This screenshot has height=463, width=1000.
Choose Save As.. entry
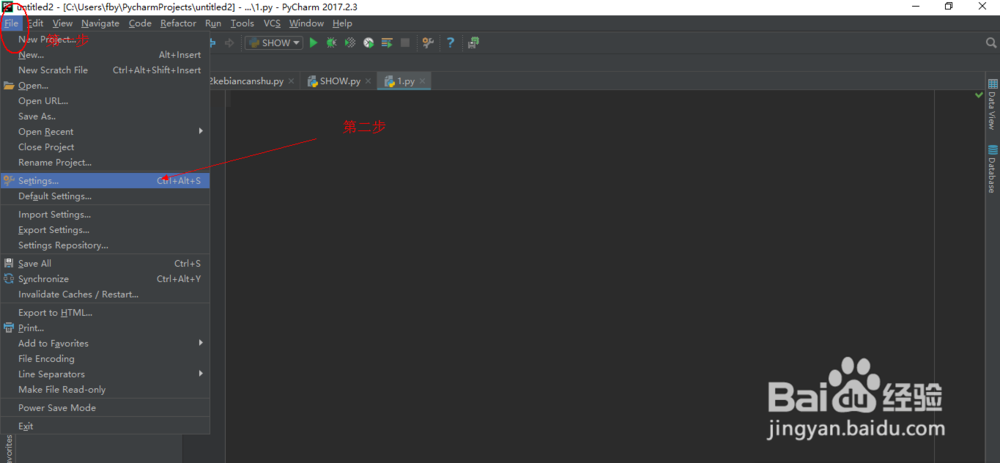[x=105, y=116]
